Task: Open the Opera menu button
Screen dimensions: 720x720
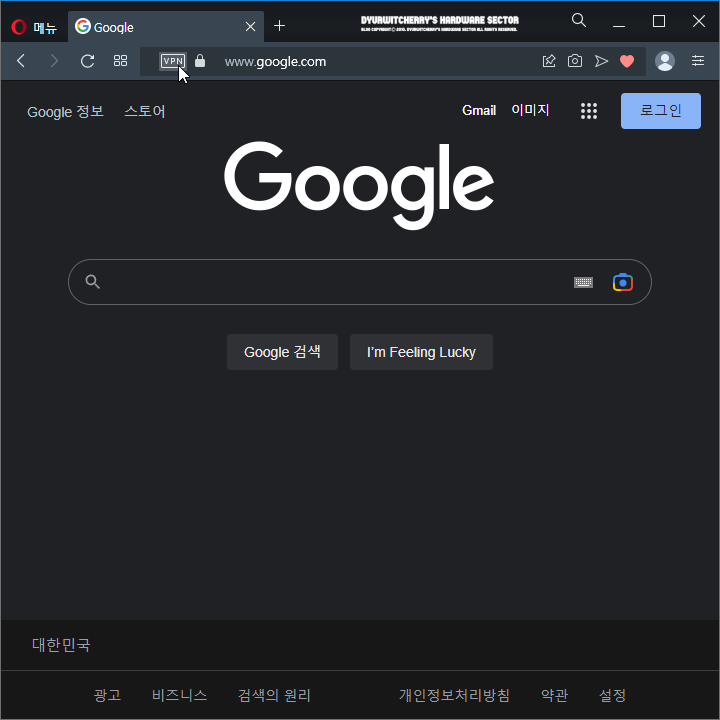Action: pos(34,27)
